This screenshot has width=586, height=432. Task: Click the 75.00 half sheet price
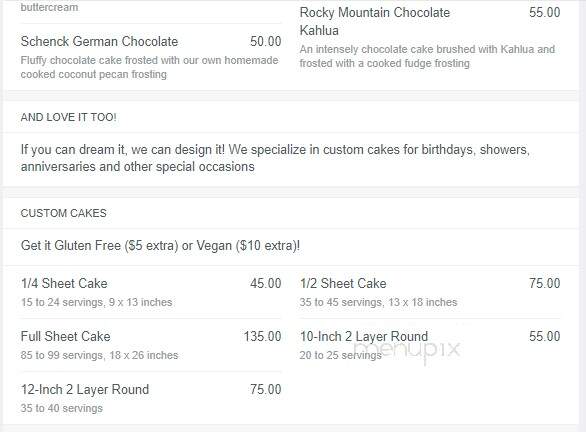pyautogui.click(x=545, y=283)
